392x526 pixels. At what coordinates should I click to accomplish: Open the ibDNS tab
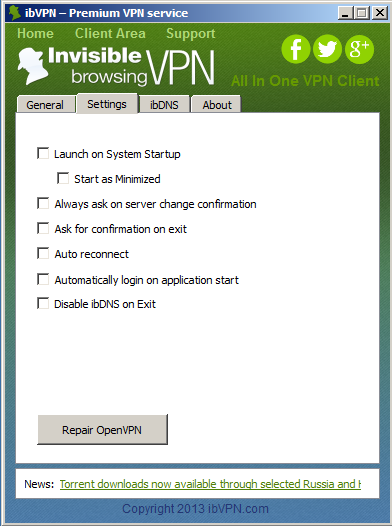(164, 105)
